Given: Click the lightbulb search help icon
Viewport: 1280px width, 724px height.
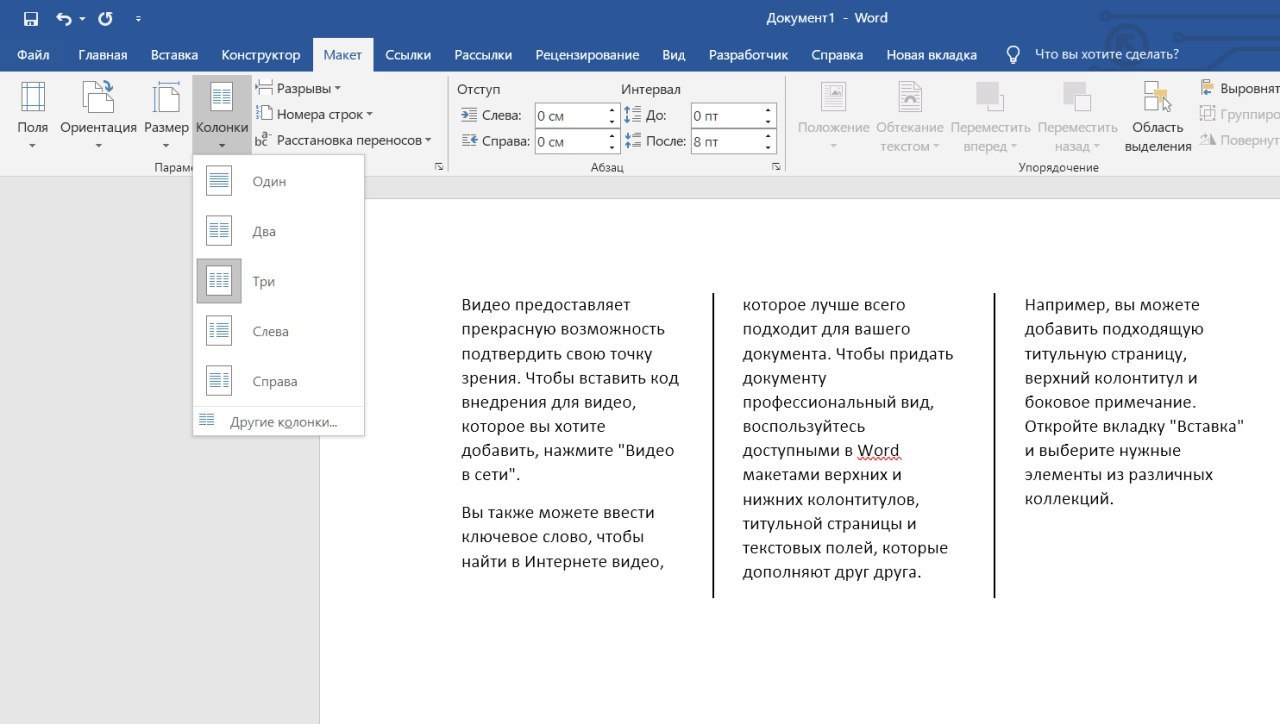Looking at the screenshot, I should [1013, 55].
